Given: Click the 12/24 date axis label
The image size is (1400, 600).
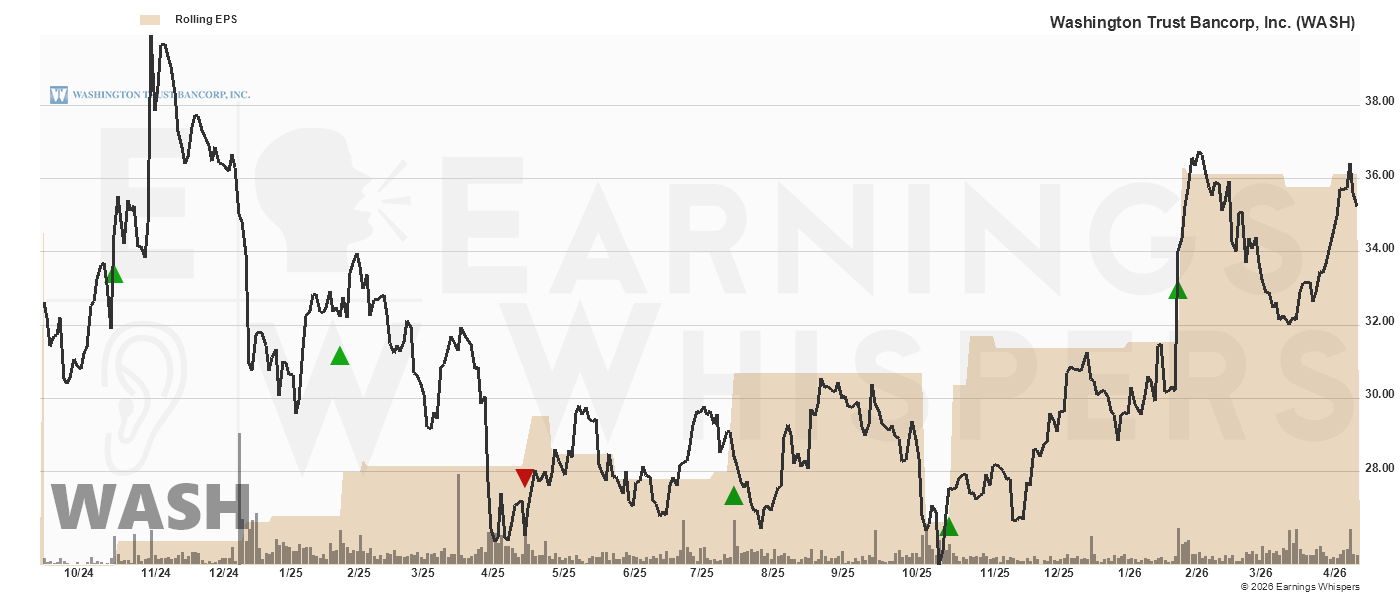Looking at the screenshot, I should [x=224, y=573].
